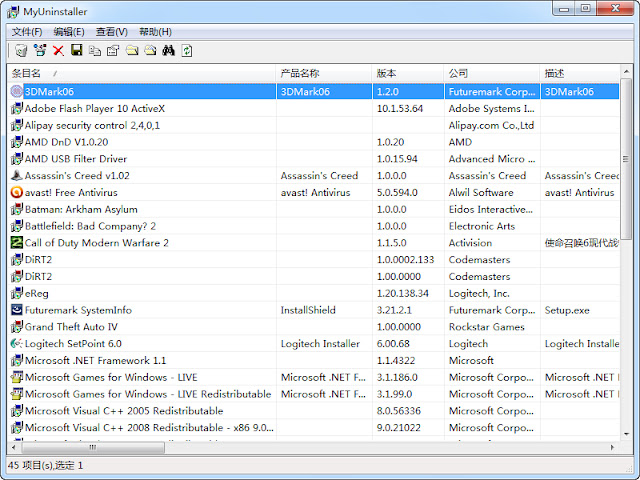Click version 8.0.56336 of Visual C++ 2005
The width and height of the screenshot is (640, 480).
click(399, 411)
